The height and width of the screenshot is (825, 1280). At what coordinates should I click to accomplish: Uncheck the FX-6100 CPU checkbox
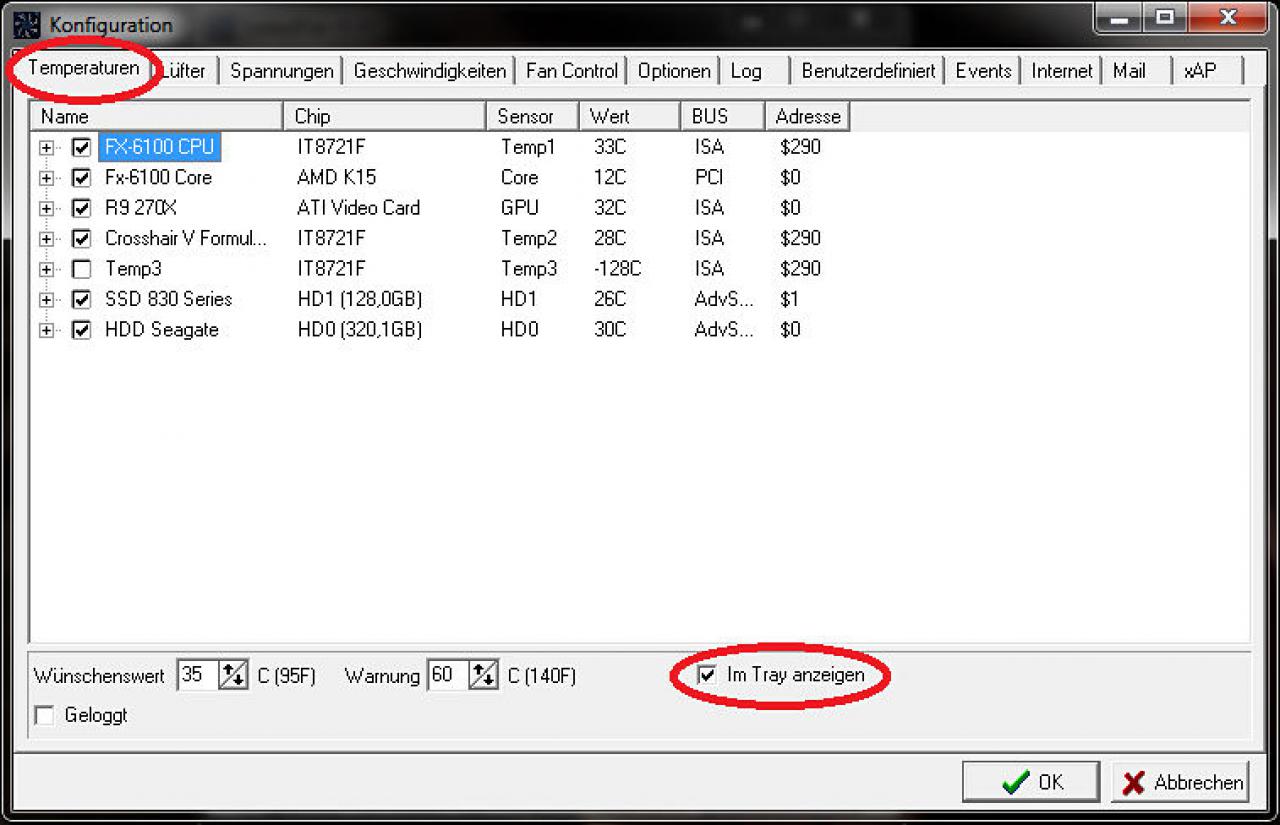tap(82, 148)
